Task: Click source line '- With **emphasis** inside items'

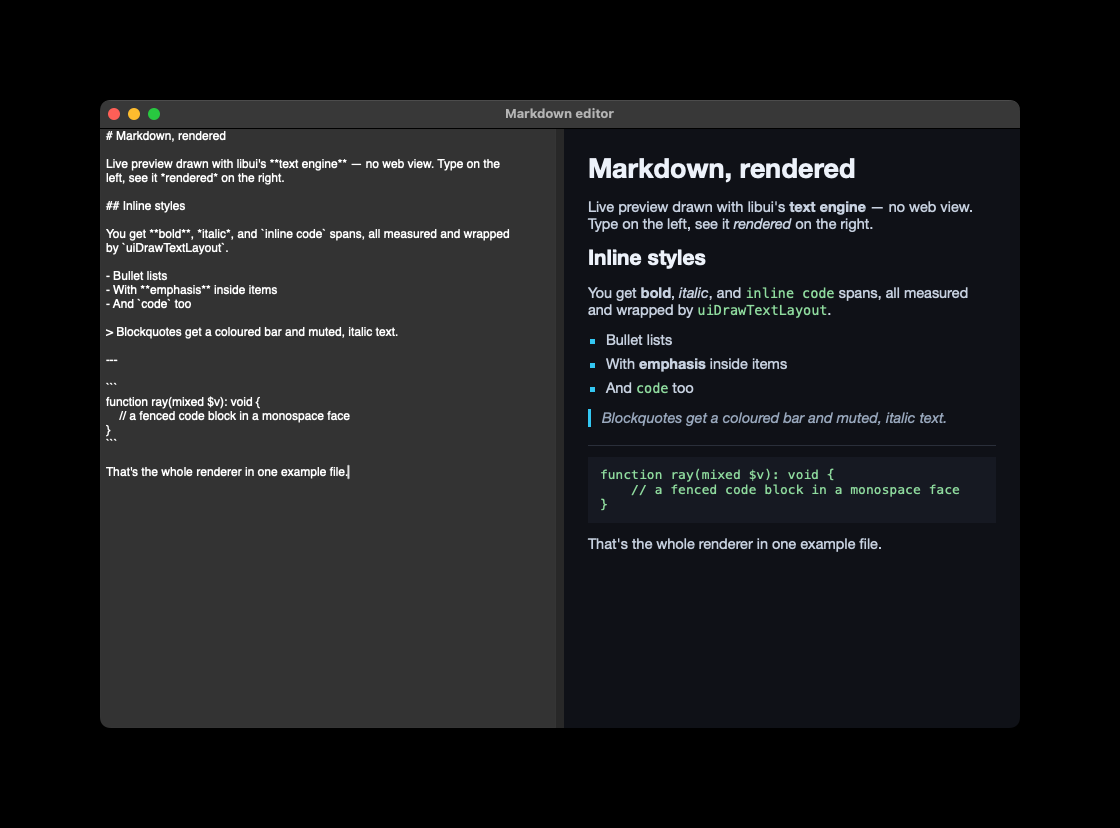Action: 191,290
